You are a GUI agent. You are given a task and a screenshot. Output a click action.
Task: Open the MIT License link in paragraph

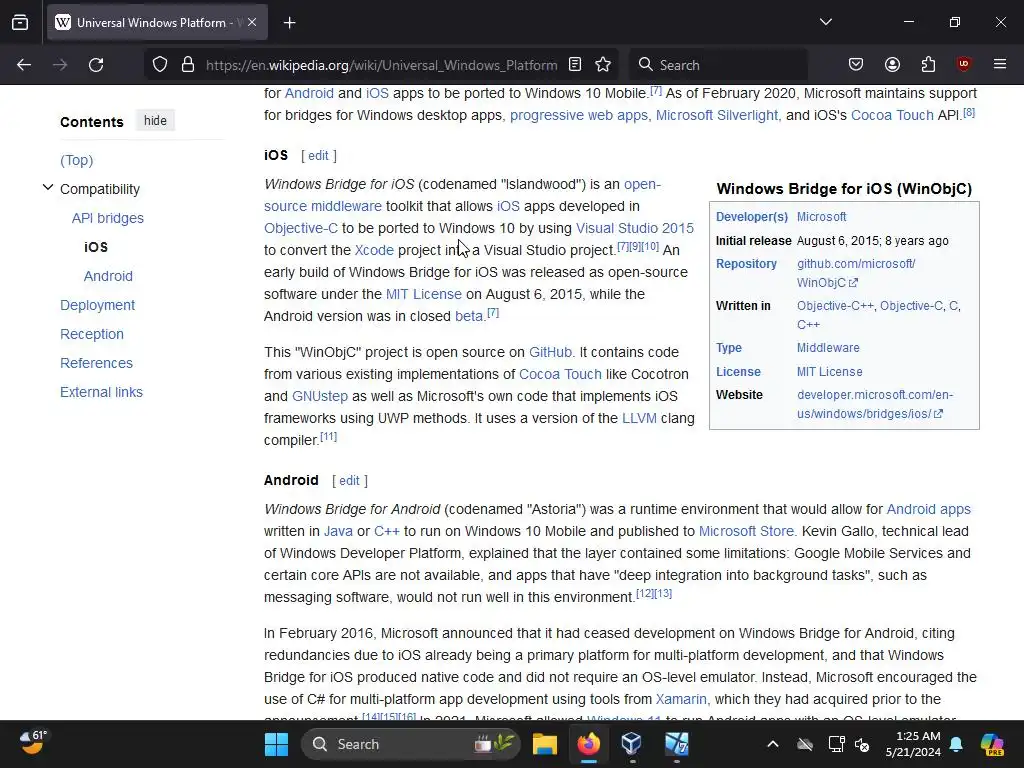coord(424,294)
